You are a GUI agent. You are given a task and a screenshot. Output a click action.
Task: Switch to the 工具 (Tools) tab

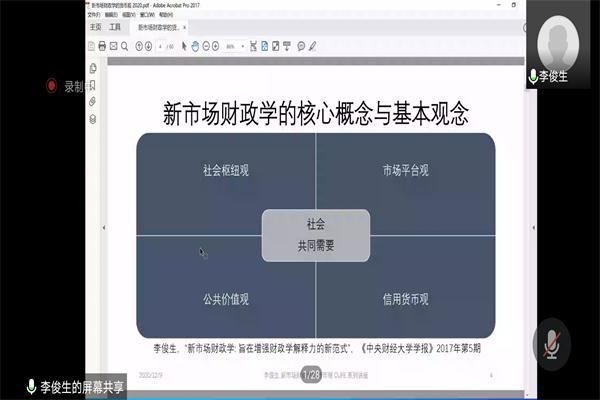click(115, 28)
